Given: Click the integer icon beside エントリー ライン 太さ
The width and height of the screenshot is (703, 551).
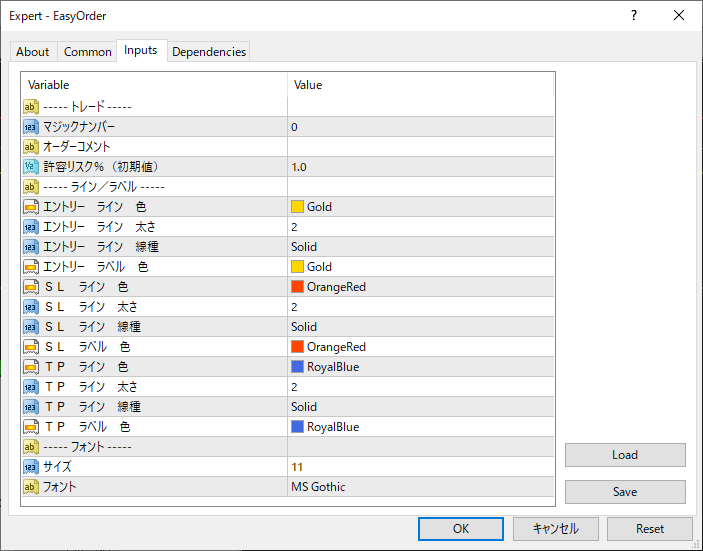Looking at the screenshot, I should (30, 227).
